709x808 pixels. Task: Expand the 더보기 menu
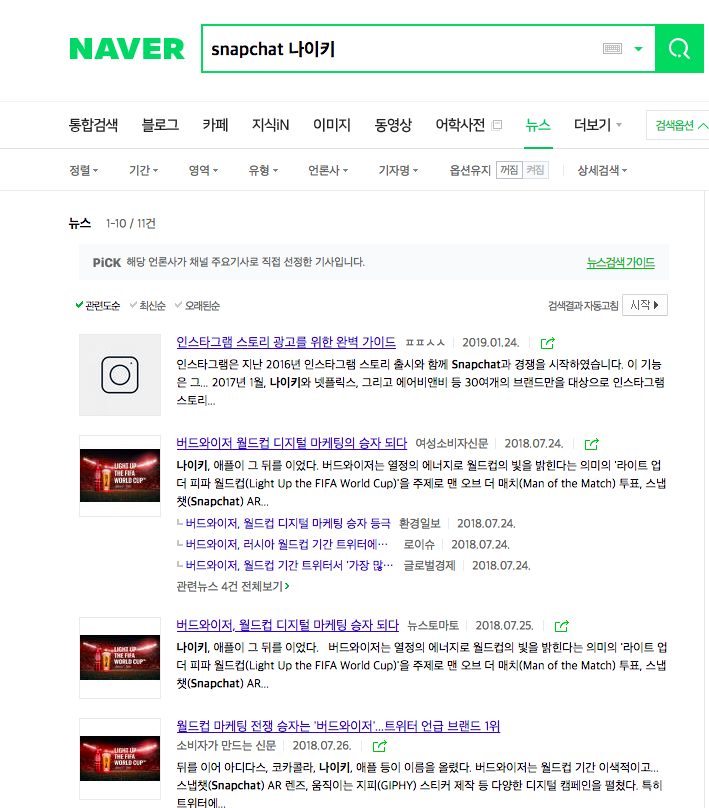click(x=598, y=125)
